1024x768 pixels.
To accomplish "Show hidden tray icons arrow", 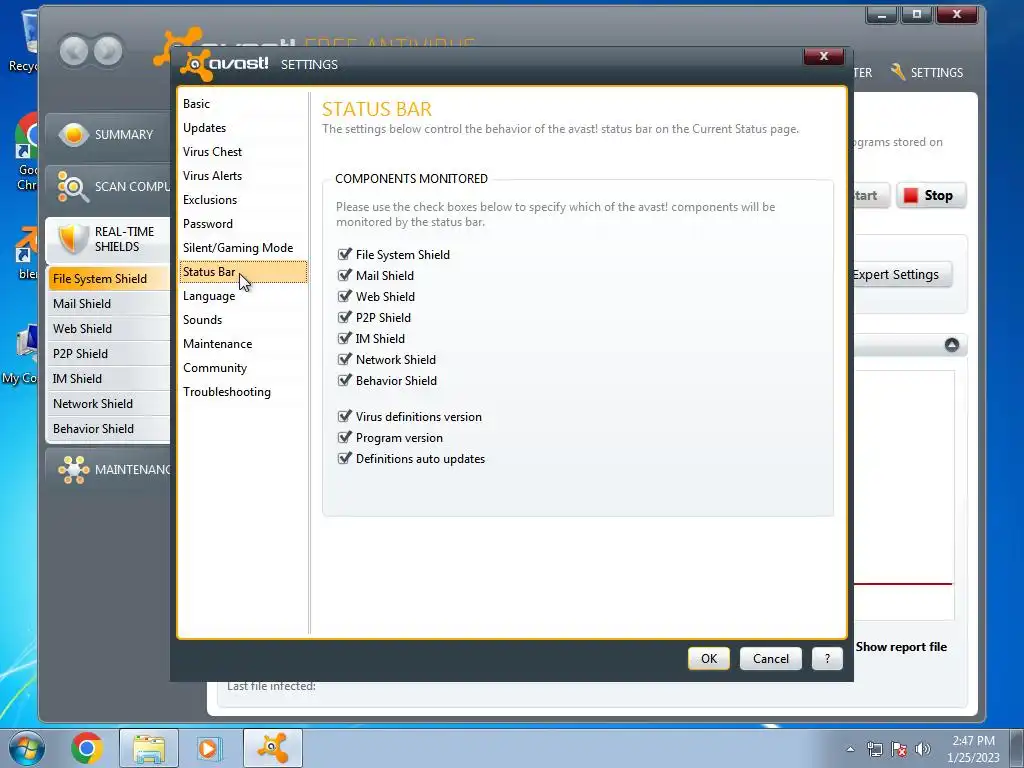I will coord(850,749).
